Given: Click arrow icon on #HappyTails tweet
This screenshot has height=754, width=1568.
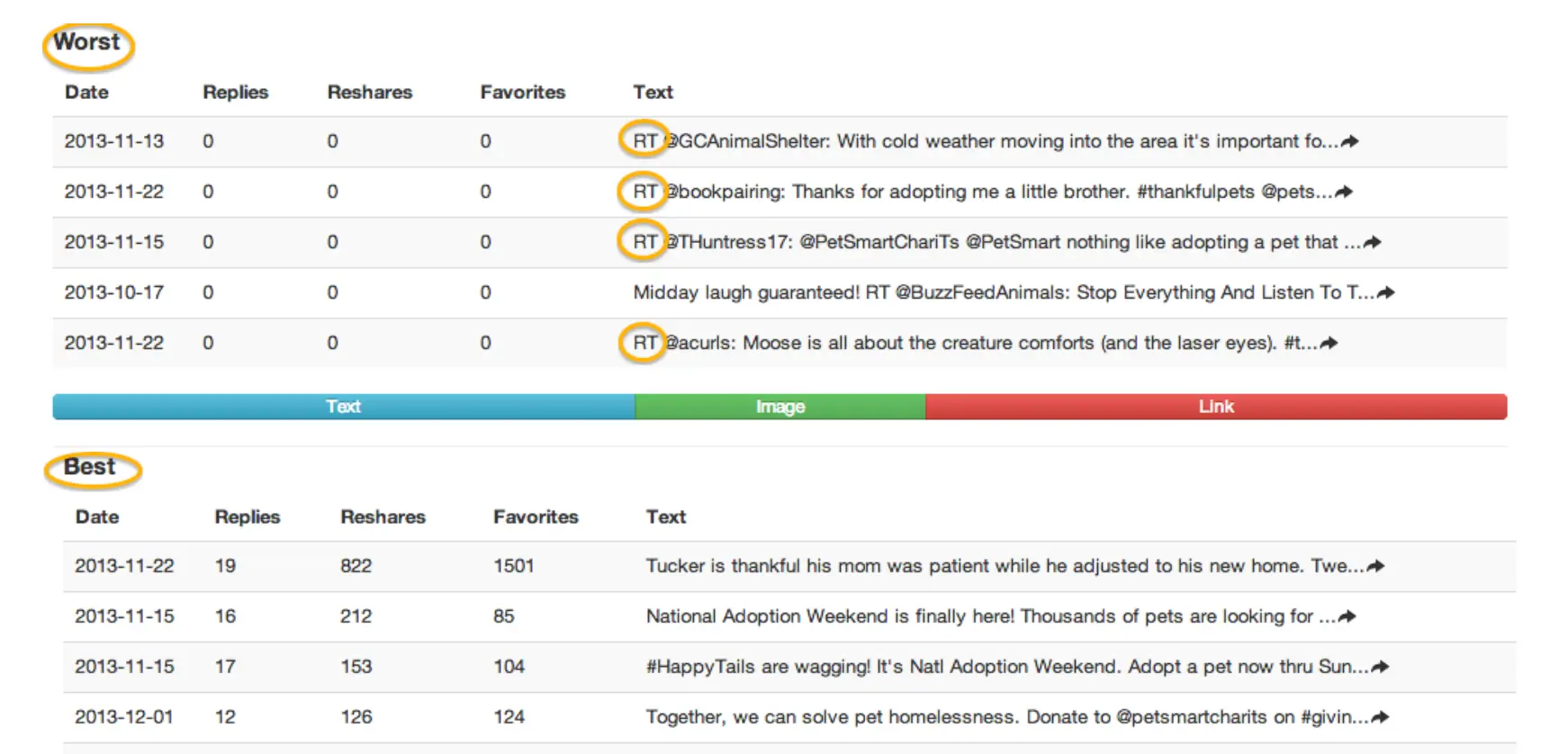Looking at the screenshot, I should (x=1380, y=667).
